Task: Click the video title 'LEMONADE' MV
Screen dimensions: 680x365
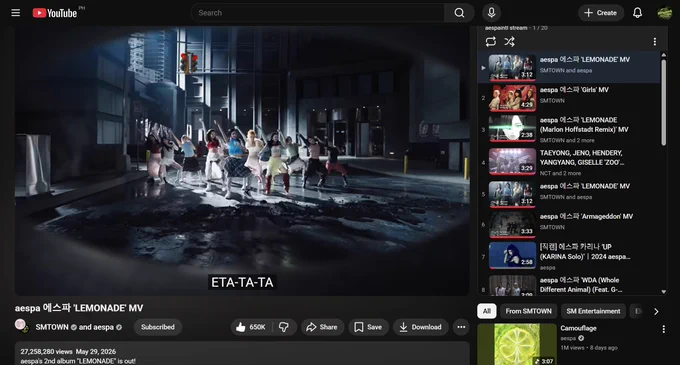Action: coord(79,308)
